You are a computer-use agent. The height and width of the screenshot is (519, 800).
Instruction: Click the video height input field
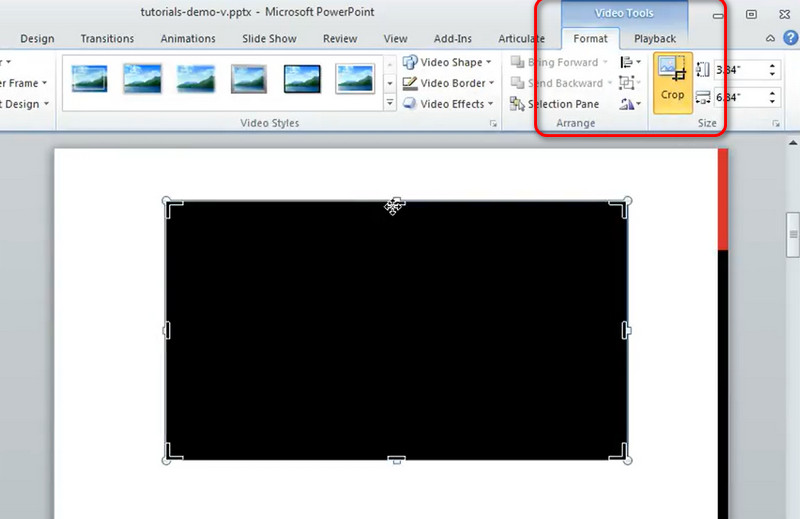coord(739,70)
